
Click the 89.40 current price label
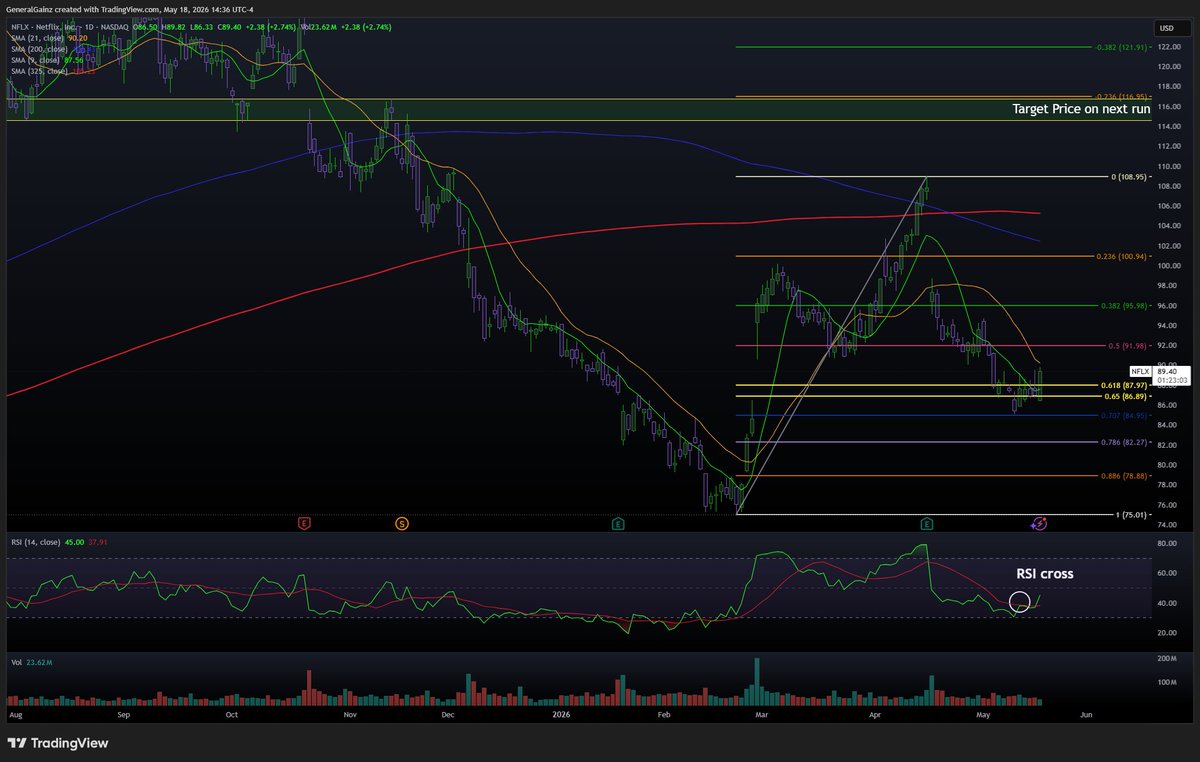1167,371
